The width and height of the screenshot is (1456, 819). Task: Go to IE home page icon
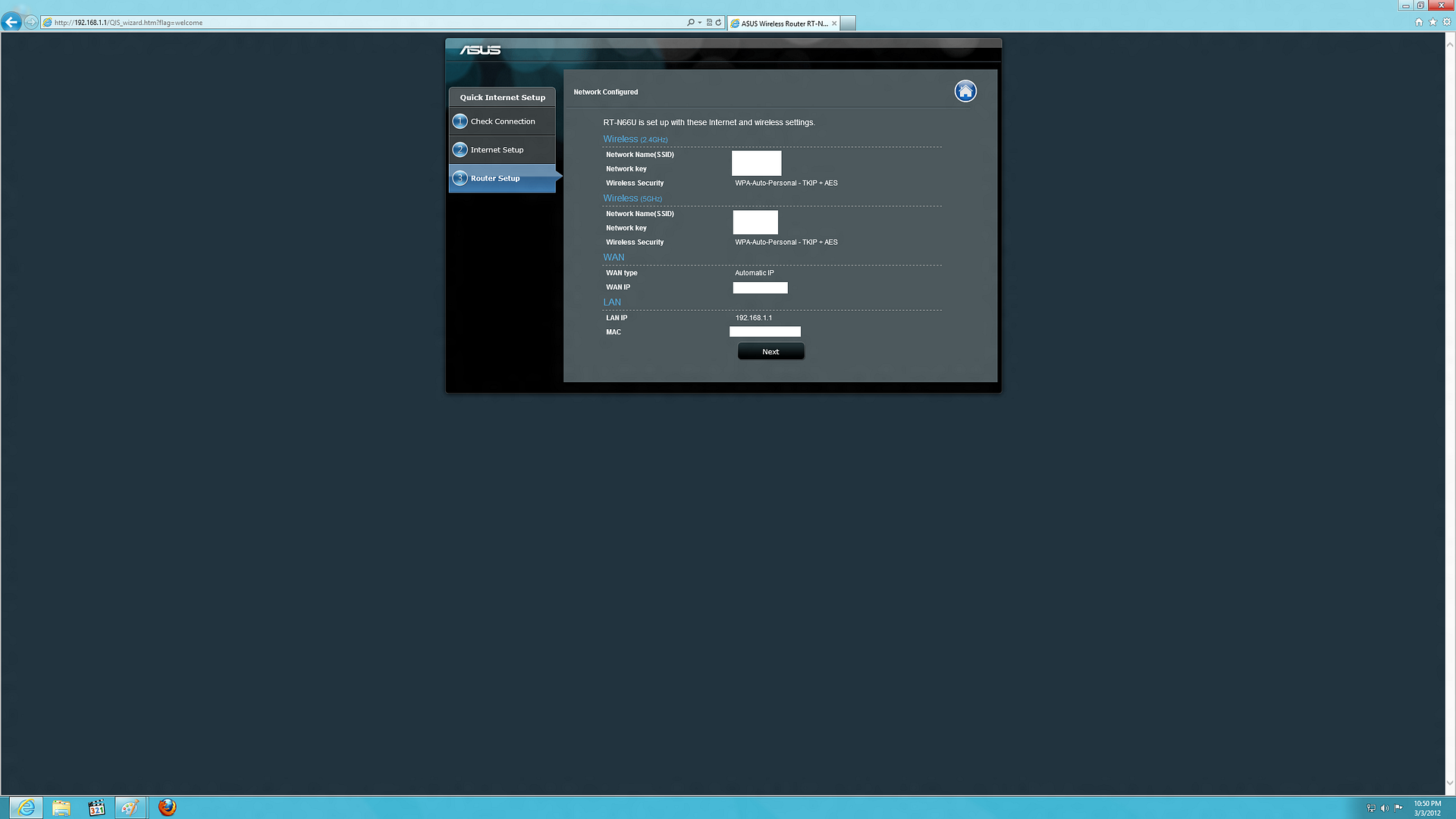(x=1419, y=22)
